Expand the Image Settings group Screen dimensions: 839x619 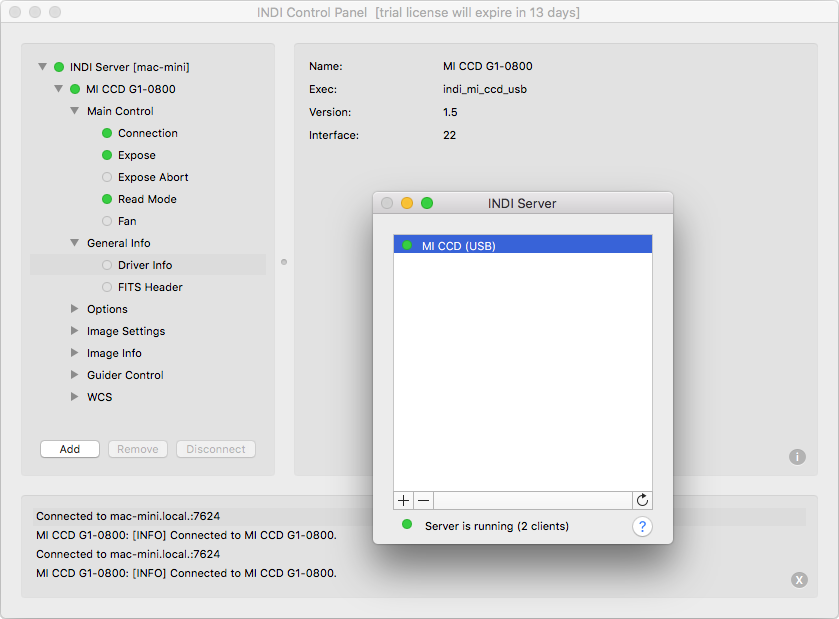[75, 331]
